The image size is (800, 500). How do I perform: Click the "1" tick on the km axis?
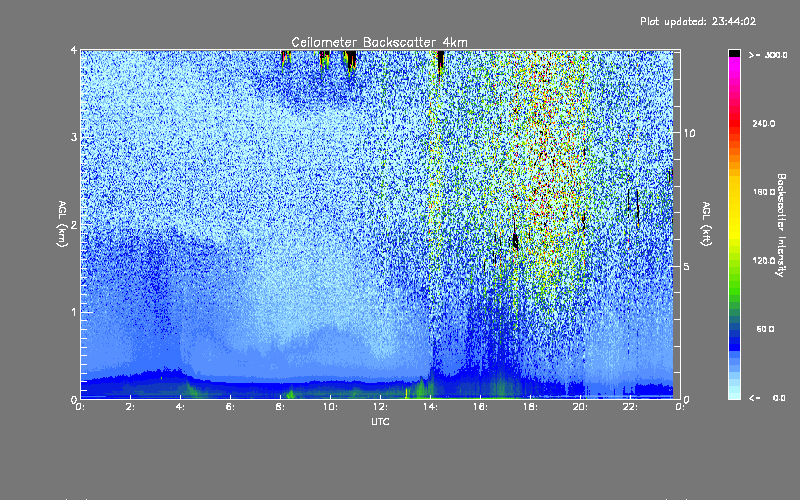tap(74, 312)
